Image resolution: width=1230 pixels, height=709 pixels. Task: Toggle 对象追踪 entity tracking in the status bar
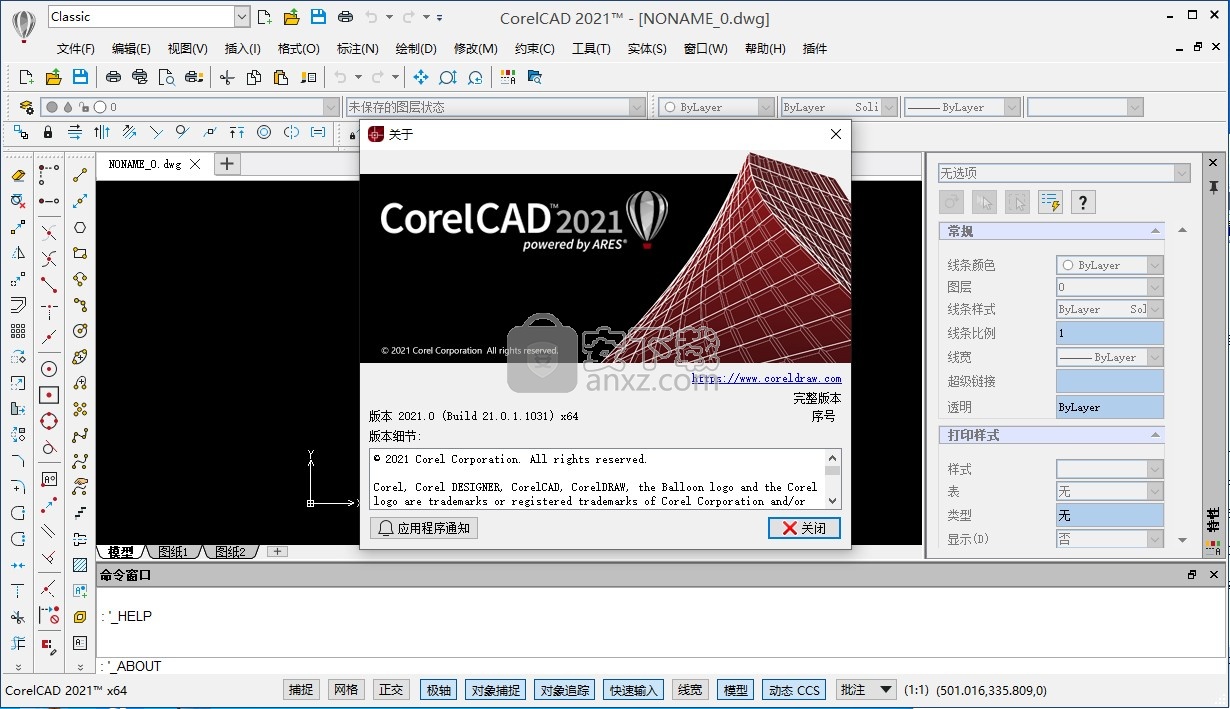pos(565,690)
